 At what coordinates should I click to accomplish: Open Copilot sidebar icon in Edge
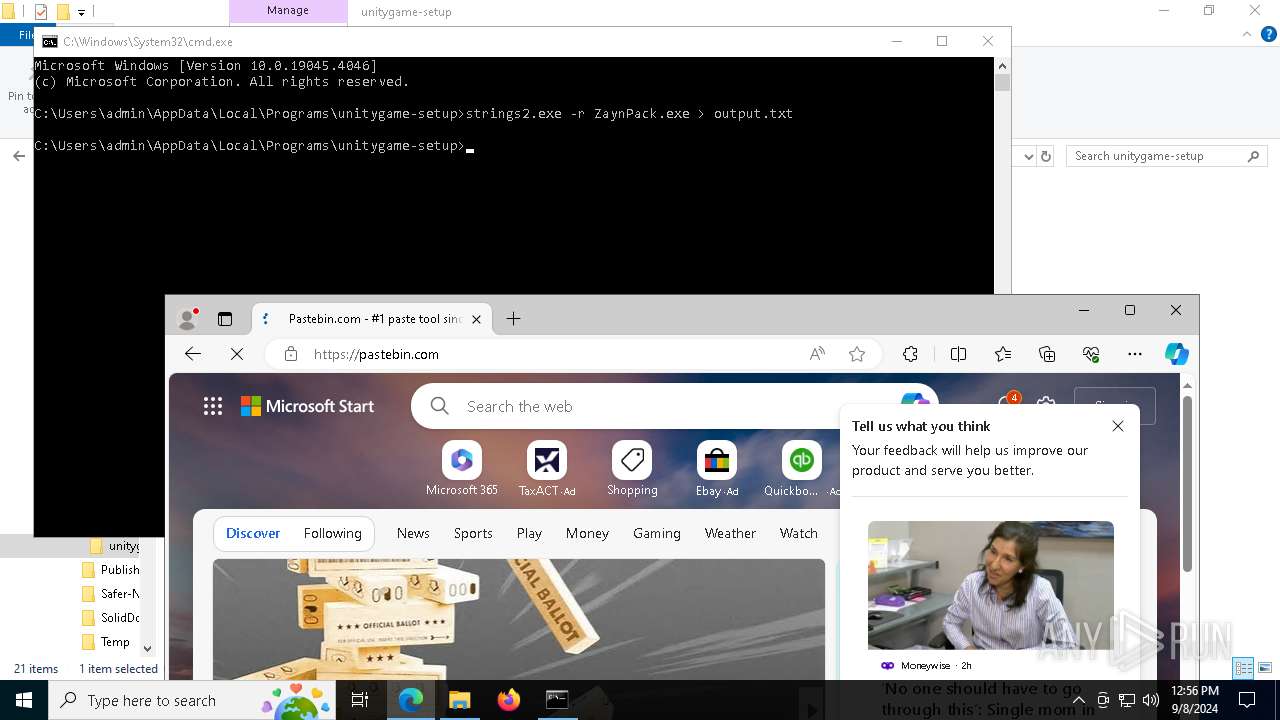tap(1177, 354)
